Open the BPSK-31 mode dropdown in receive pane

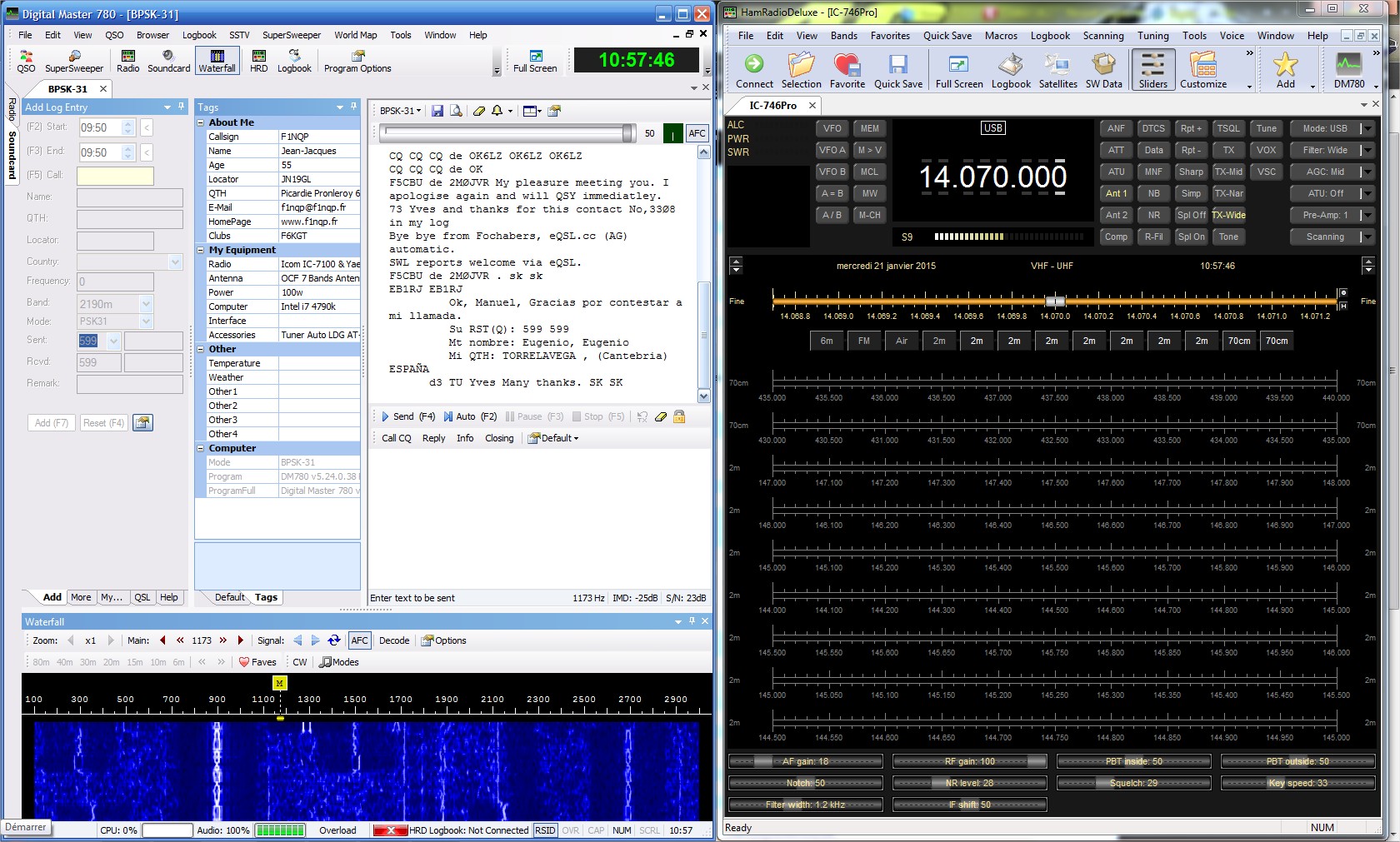tap(401, 111)
